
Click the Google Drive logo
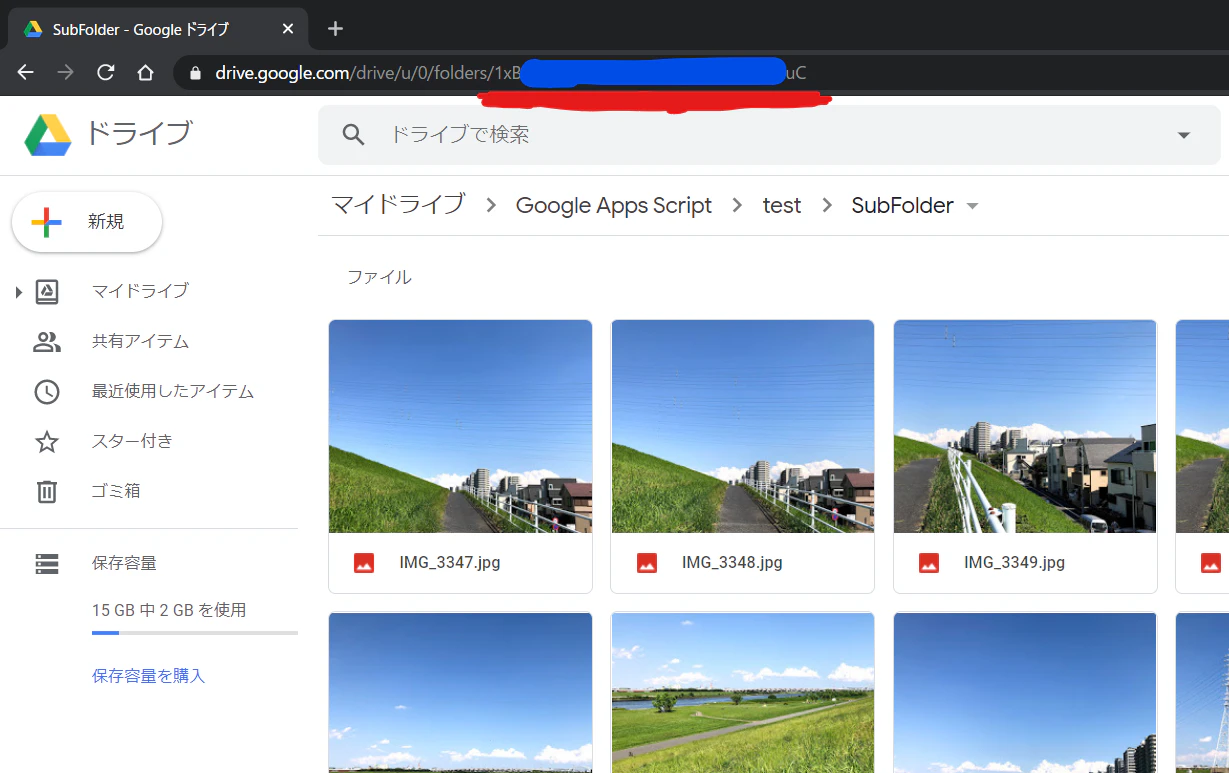click(48, 135)
